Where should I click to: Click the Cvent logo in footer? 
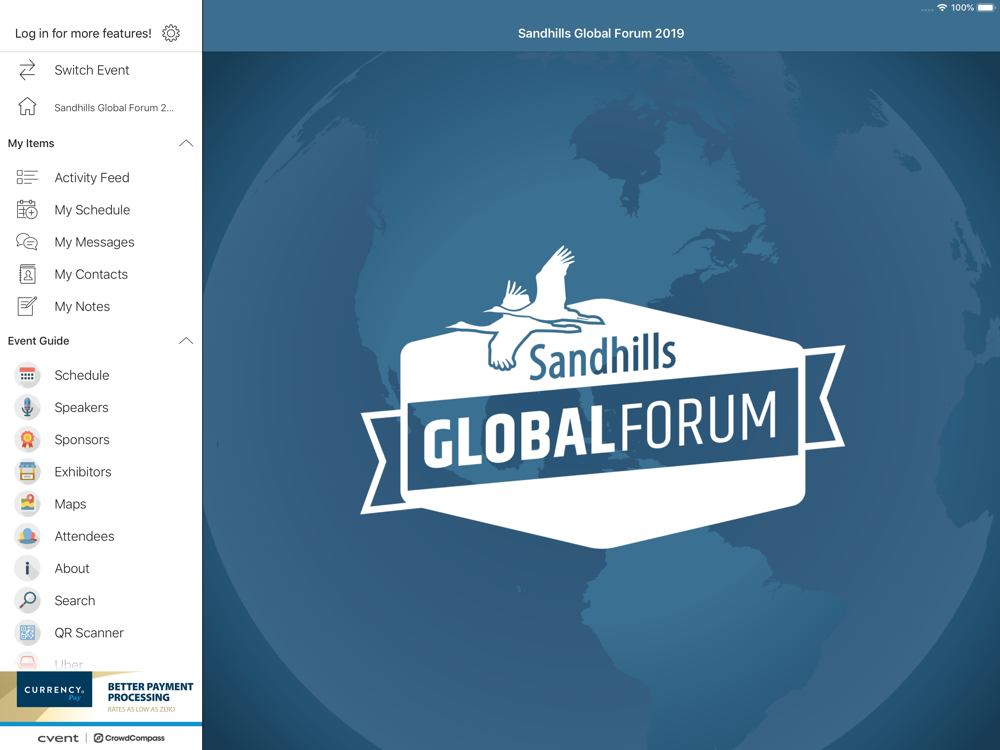click(x=58, y=738)
